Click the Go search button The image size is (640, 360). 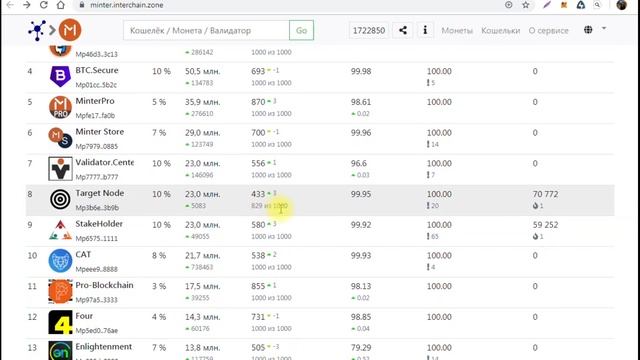coord(301,30)
